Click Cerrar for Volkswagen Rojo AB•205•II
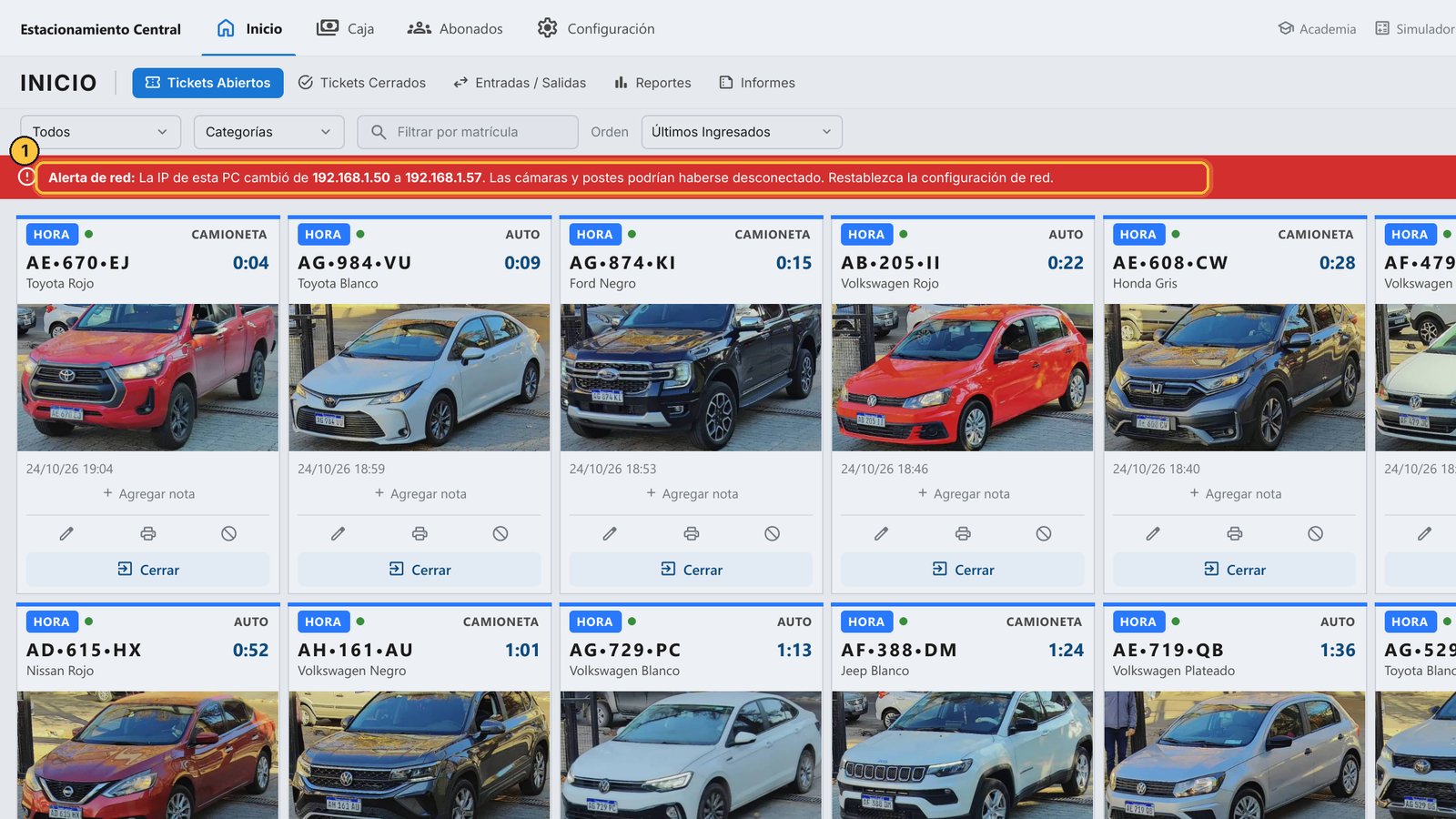1456x819 pixels. point(963,570)
